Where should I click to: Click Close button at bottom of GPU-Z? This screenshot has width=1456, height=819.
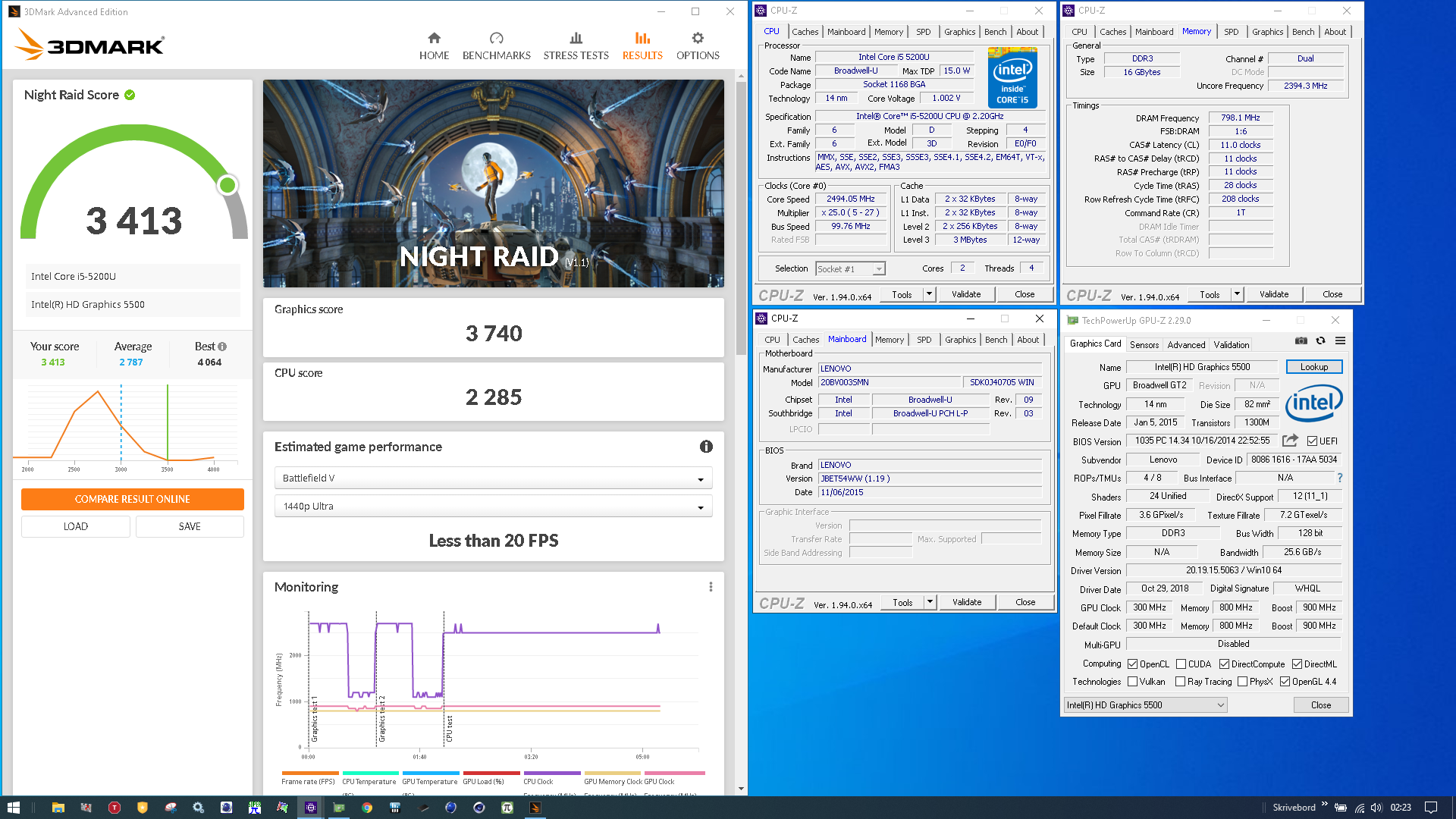tap(1320, 705)
